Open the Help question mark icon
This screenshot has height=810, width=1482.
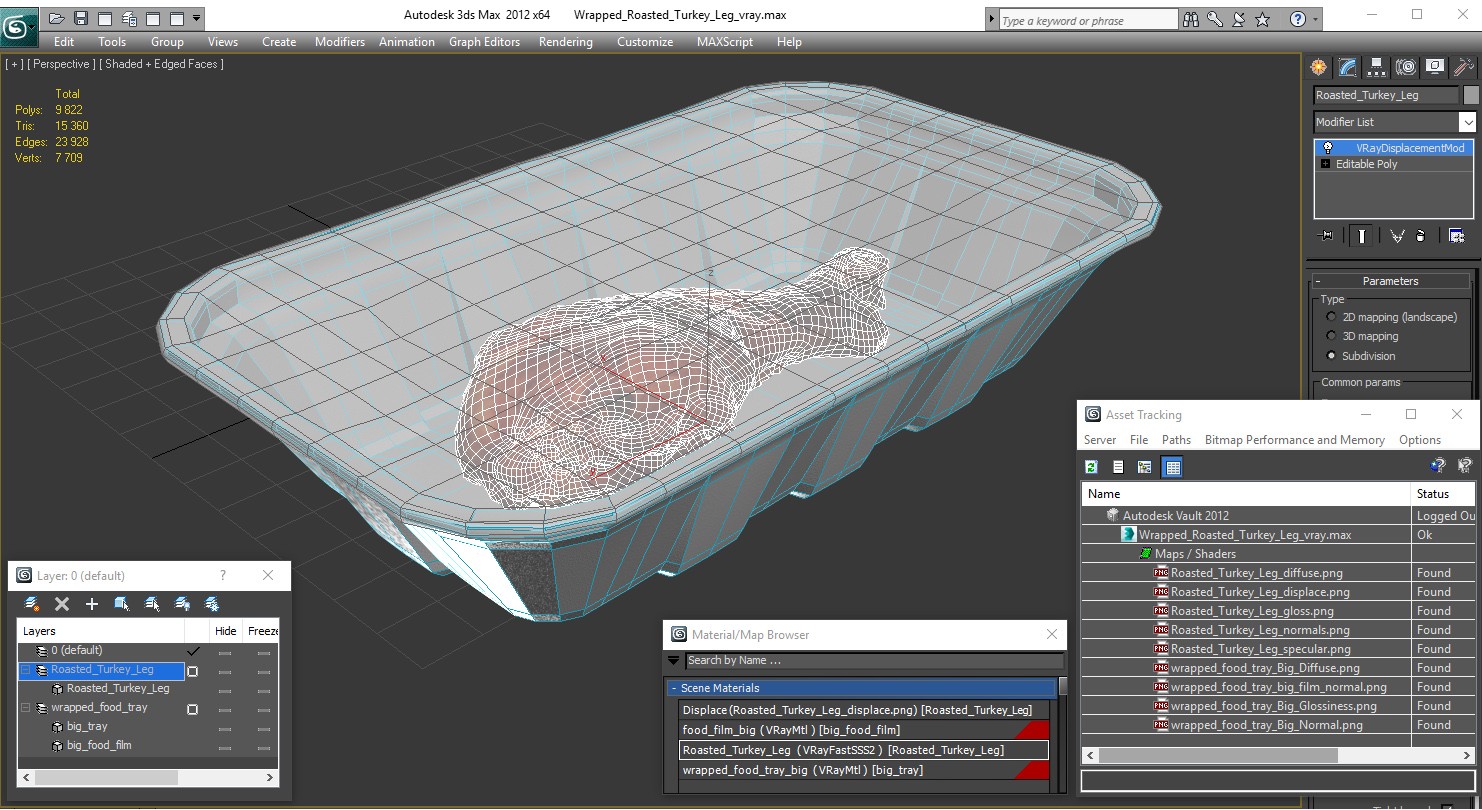pyautogui.click(x=1298, y=19)
